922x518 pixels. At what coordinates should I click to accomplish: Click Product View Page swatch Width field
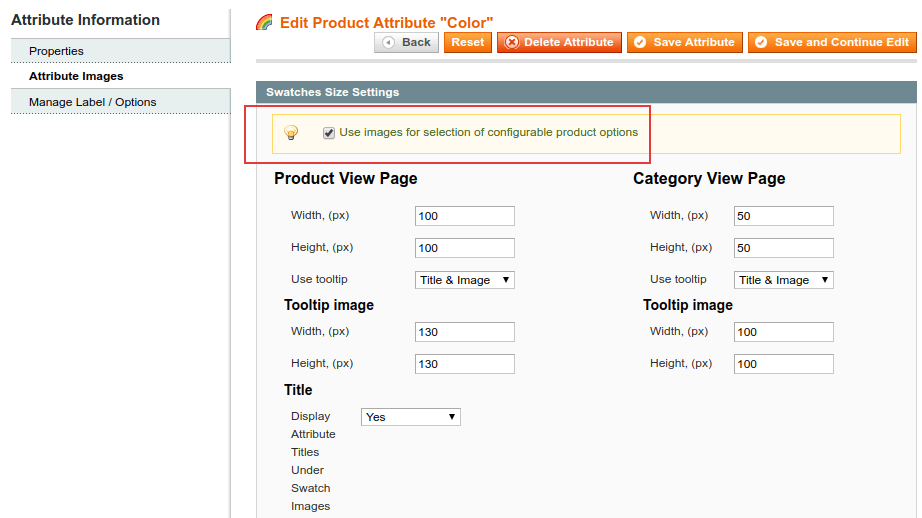[x=465, y=216]
